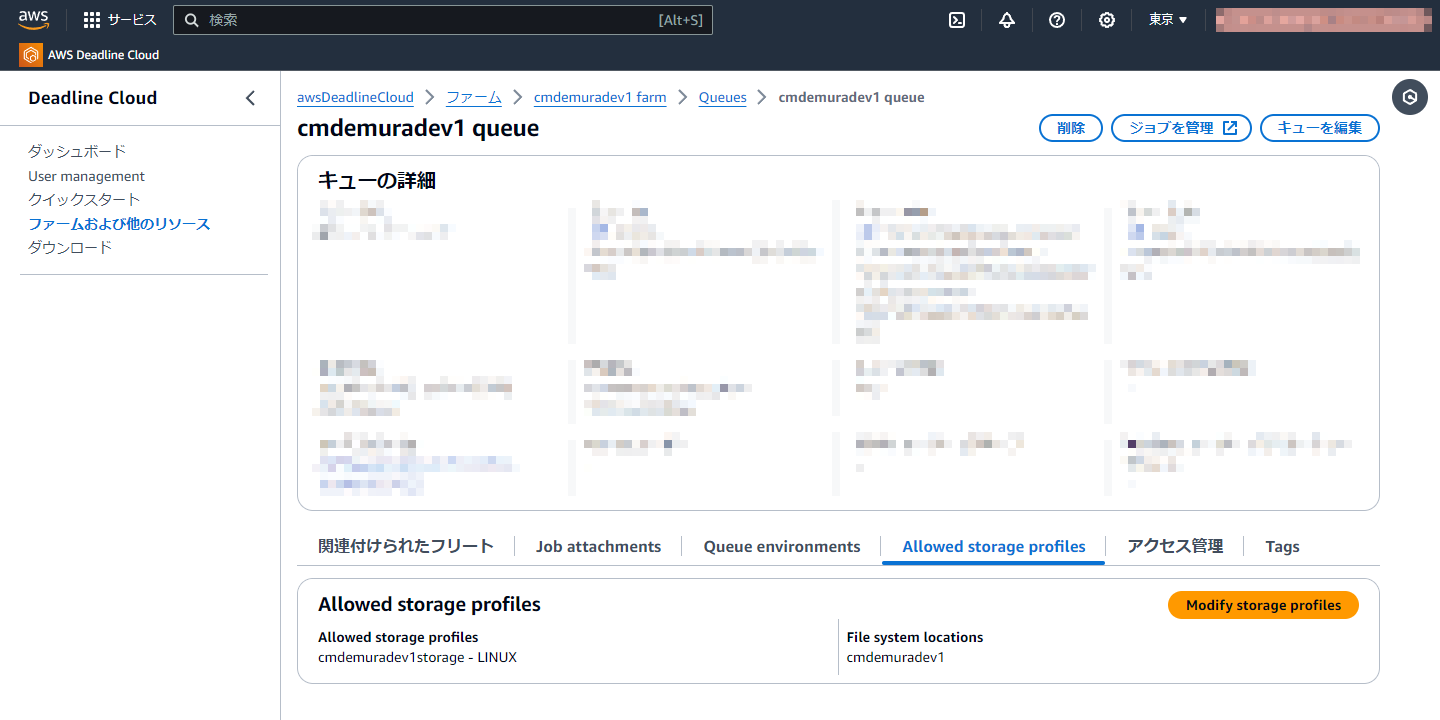Click the AWS logo home icon
Viewport: 1440px width, 720px height.
pos(34,19)
